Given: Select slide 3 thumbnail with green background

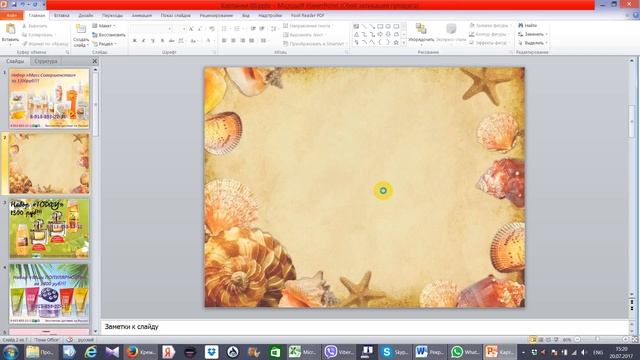Looking at the screenshot, I should tap(49, 229).
